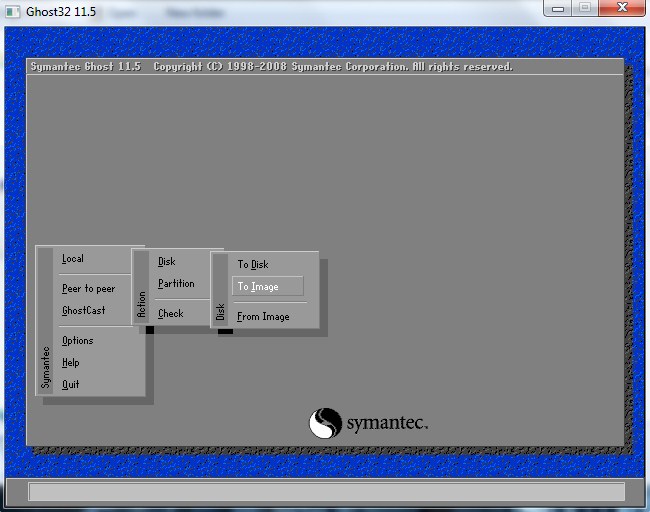Click the bottom status bar field

tap(327, 492)
